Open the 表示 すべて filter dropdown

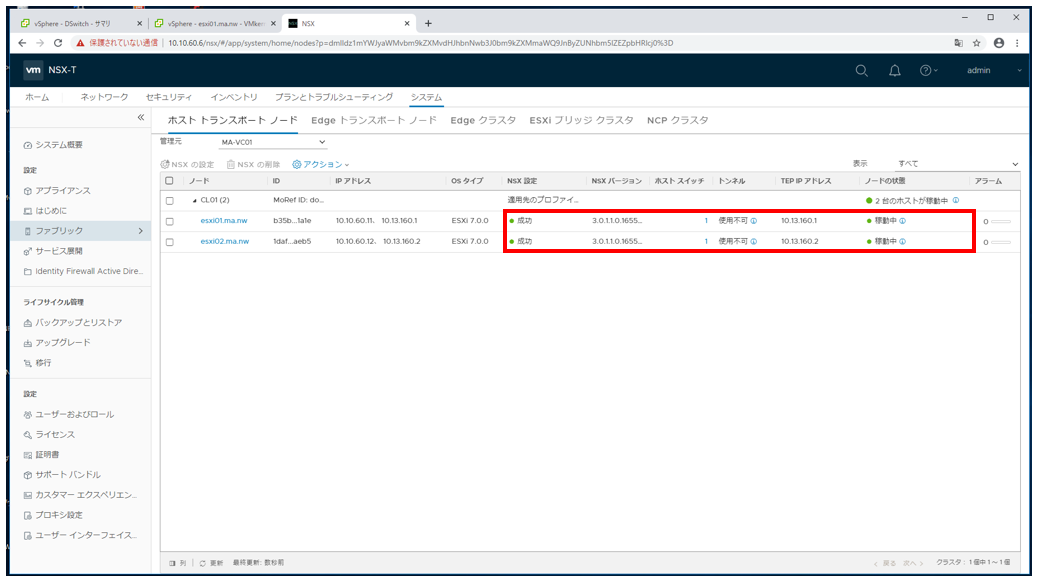pyautogui.click(x=957, y=164)
